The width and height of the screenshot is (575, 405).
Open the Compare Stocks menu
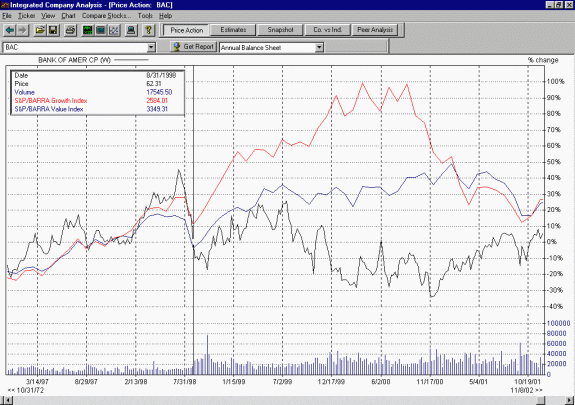point(106,16)
